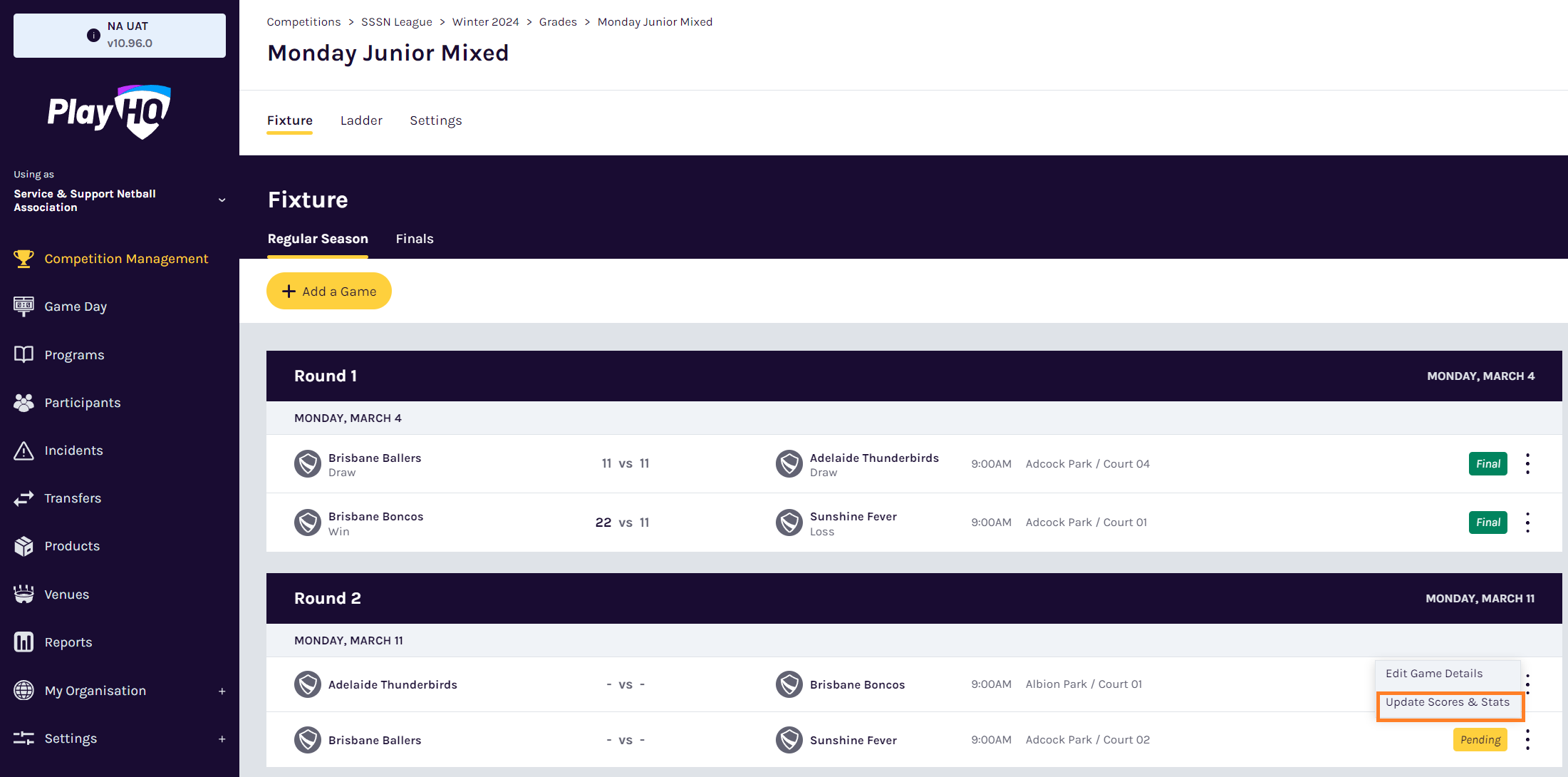This screenshot has width=1568, height=777.
Task: Click the Participants people icon
Action: [24, 403]
